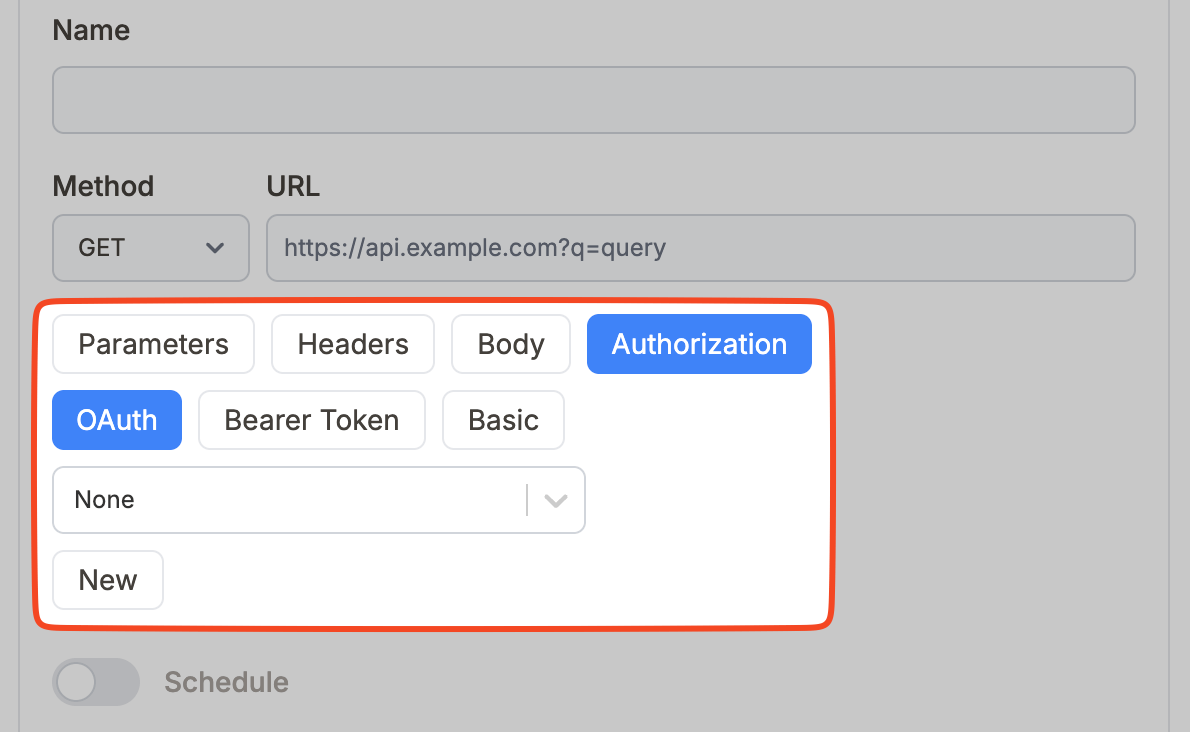This screenshot has width=1190, height=732.
Task: Click the down-arrow icon on the None selector
Action: [556, 500]
